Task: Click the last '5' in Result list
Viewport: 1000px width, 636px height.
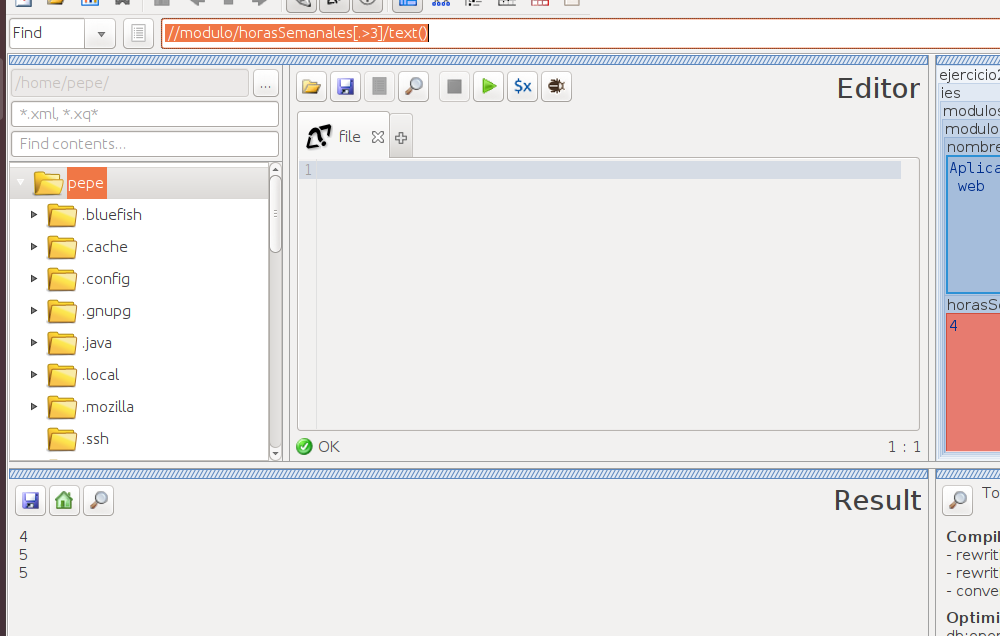Action: coord(24,573)
